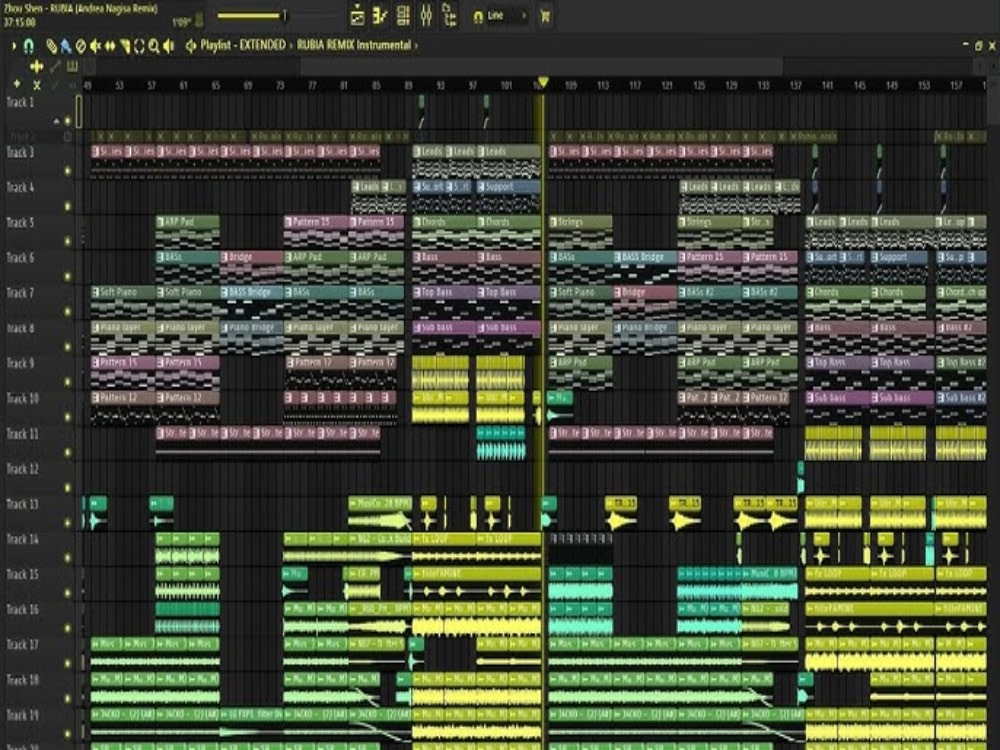Open the mixer view icon
Viewport: 1000px width, 750px height.
tap(426, 16)
